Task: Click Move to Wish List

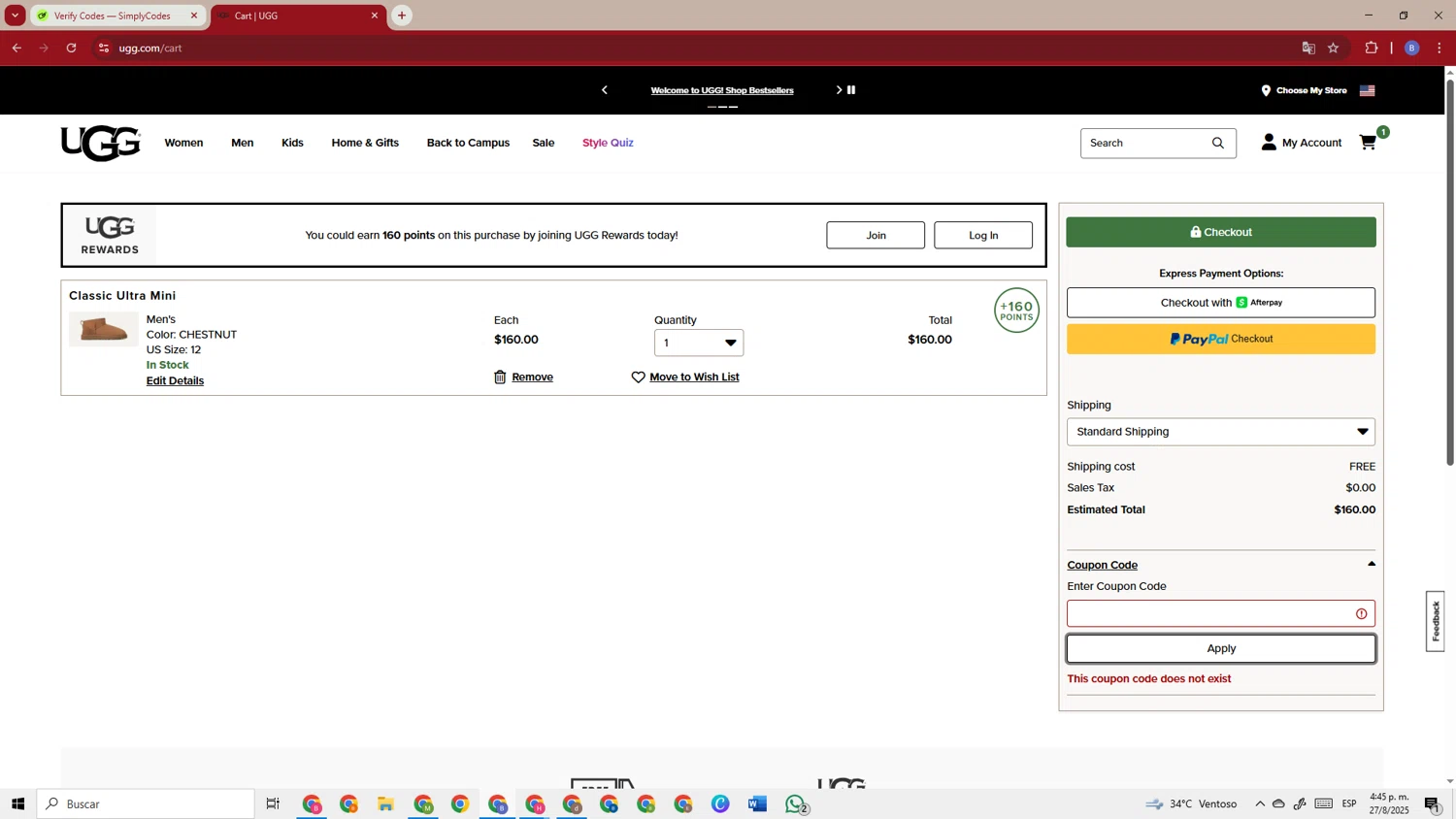Action: click(x=694, y=377)
